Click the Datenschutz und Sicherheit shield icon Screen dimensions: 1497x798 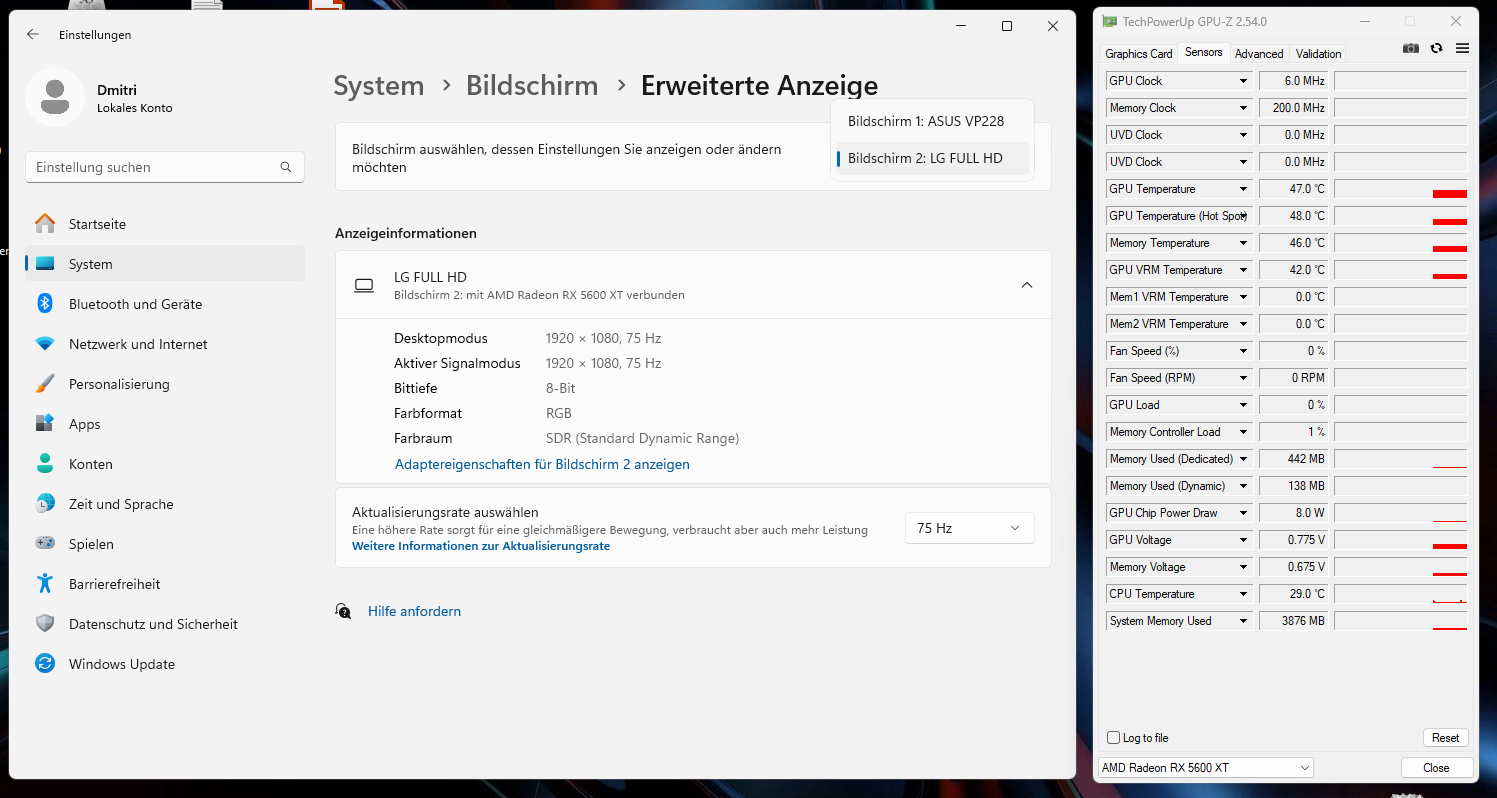tap(45, 624)
